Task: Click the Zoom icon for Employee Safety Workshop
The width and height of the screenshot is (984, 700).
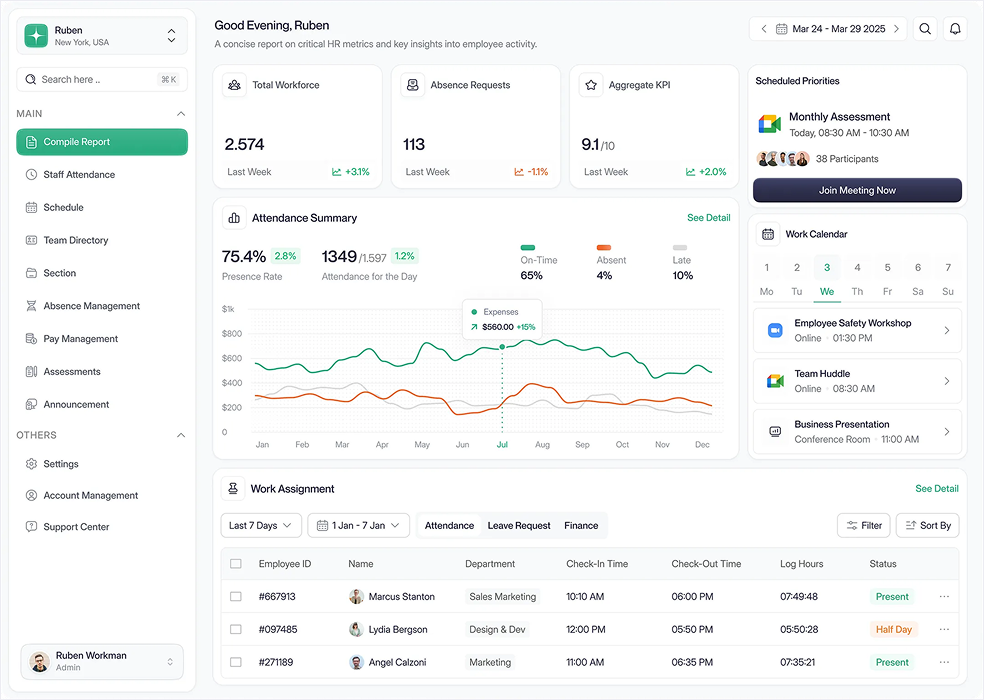Action: (776, 330)
